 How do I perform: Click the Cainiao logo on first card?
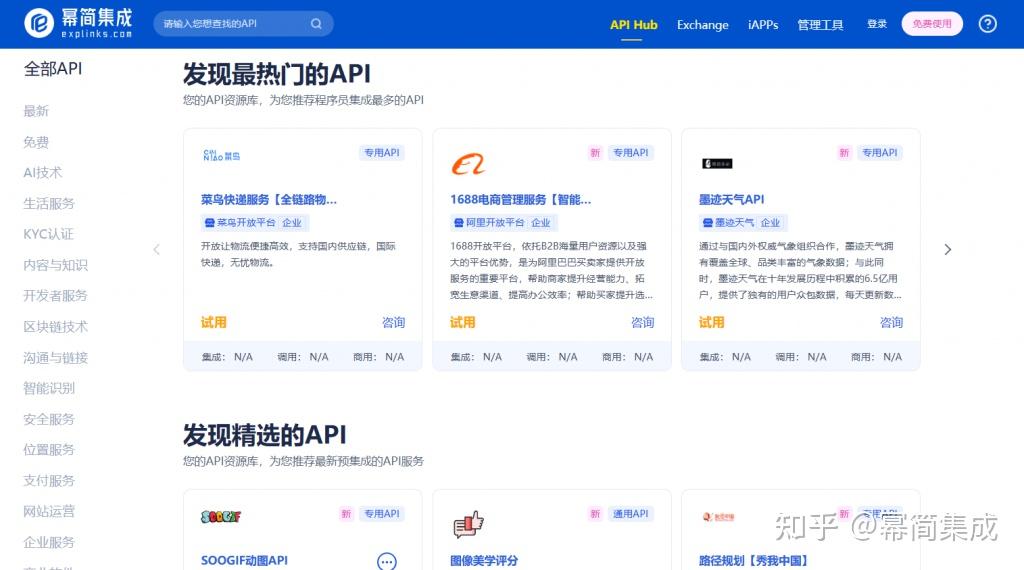221,156
